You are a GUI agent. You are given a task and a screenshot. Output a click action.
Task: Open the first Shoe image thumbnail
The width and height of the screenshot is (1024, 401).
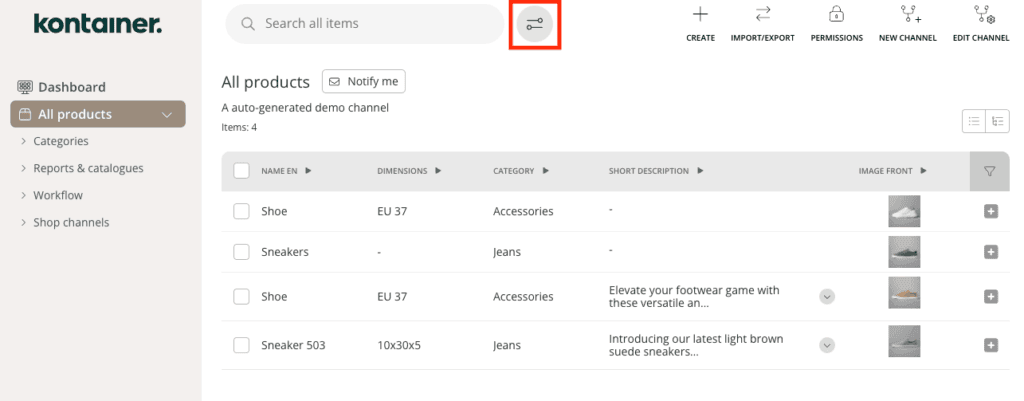904,211
